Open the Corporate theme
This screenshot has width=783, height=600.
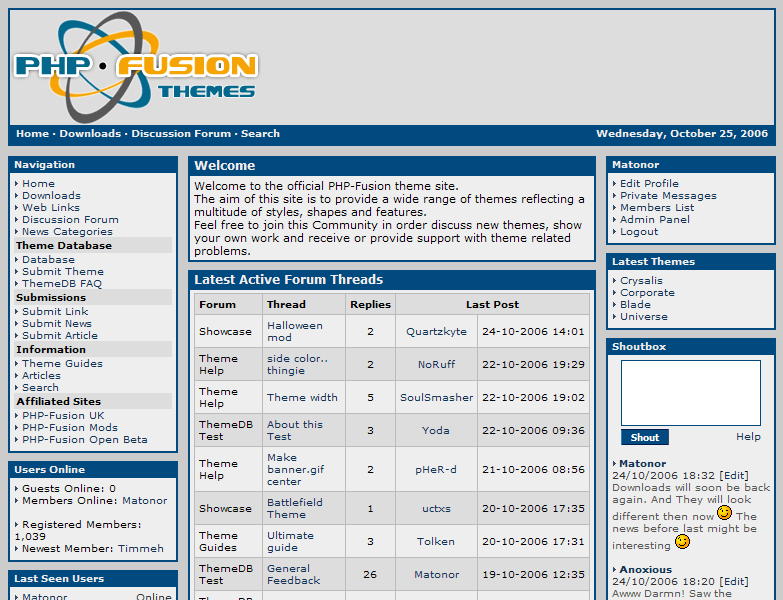(x=647, y=293)
